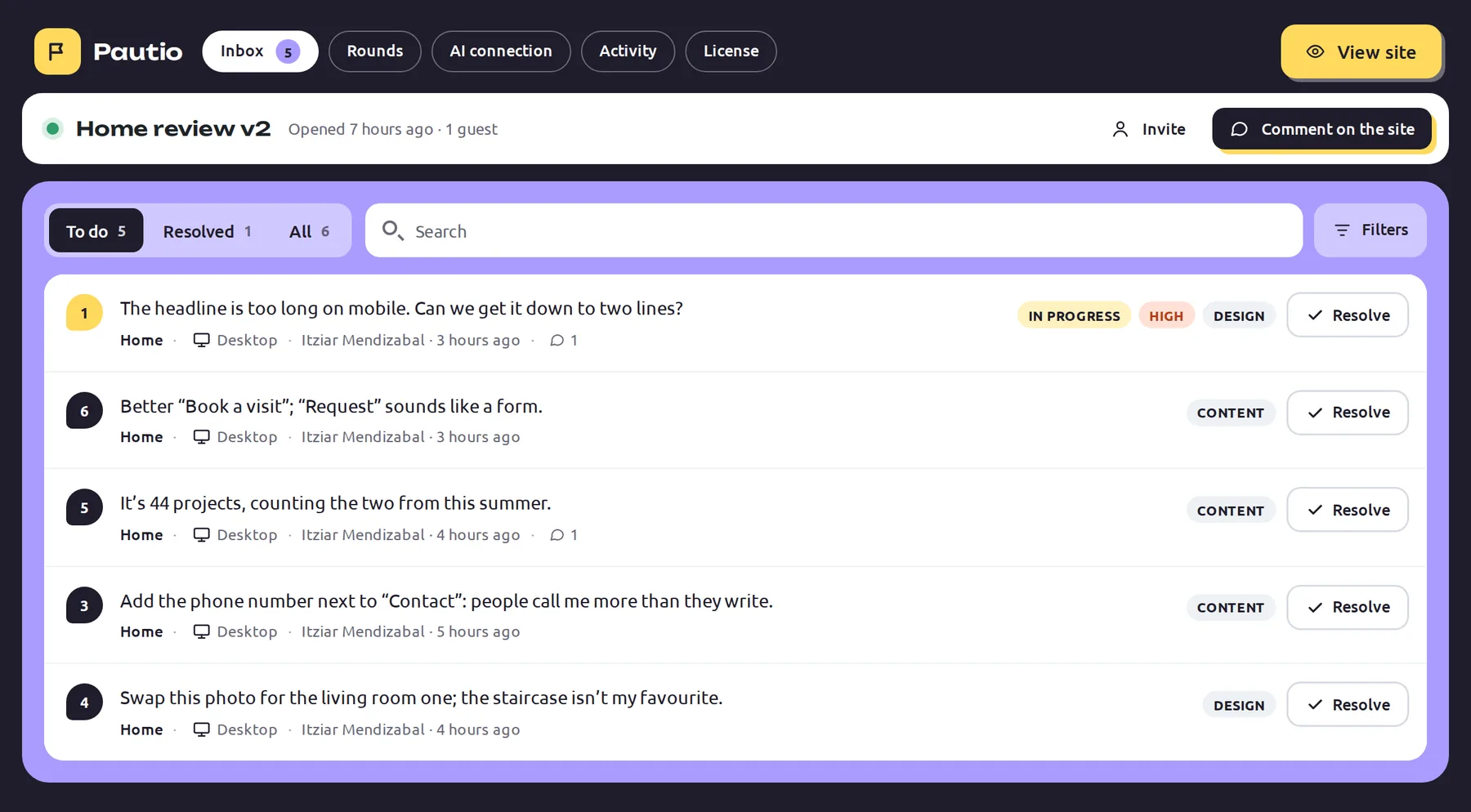Screen dimensions: 1471x812
Task: Click View site button
Action: point(1361,52)
